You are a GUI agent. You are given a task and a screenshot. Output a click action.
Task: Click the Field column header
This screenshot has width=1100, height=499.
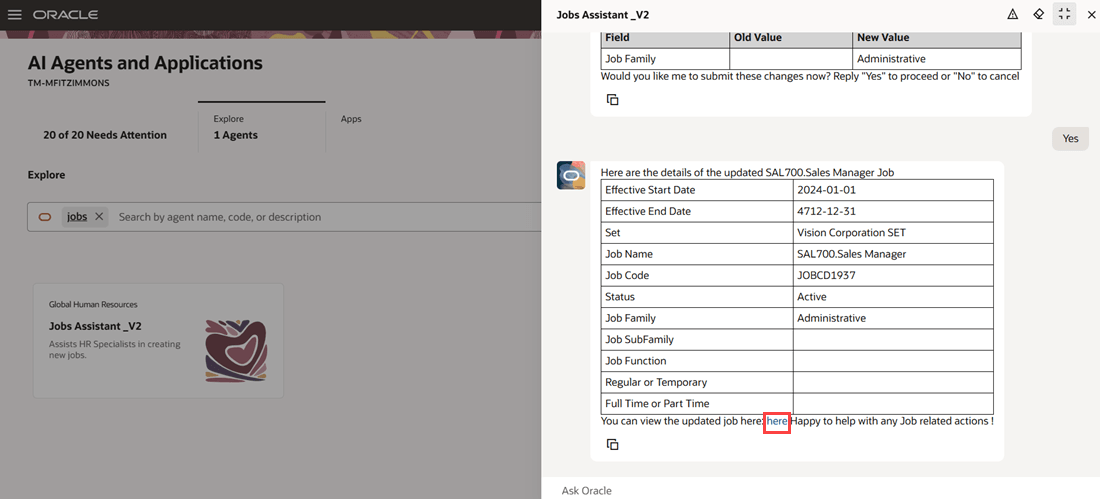(665, 38)
